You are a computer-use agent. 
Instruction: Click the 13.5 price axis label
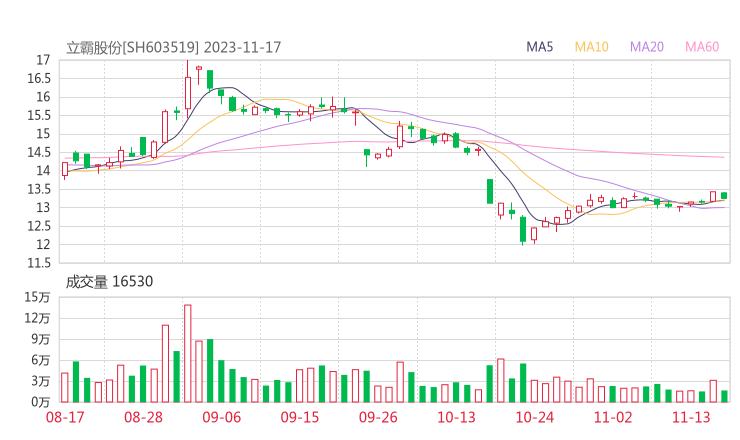click(39, 189)
